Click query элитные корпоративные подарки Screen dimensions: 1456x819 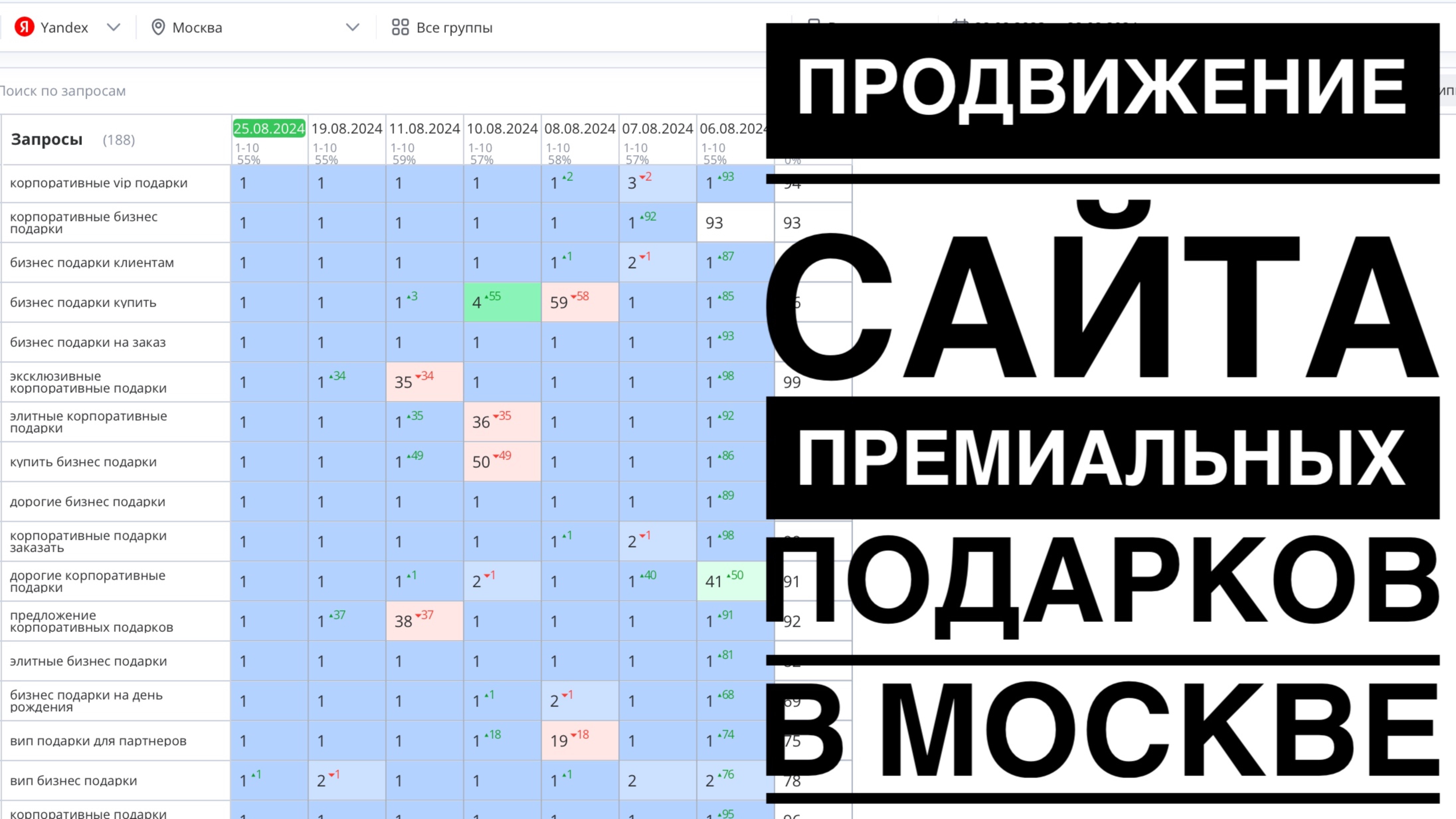(88, 422)
